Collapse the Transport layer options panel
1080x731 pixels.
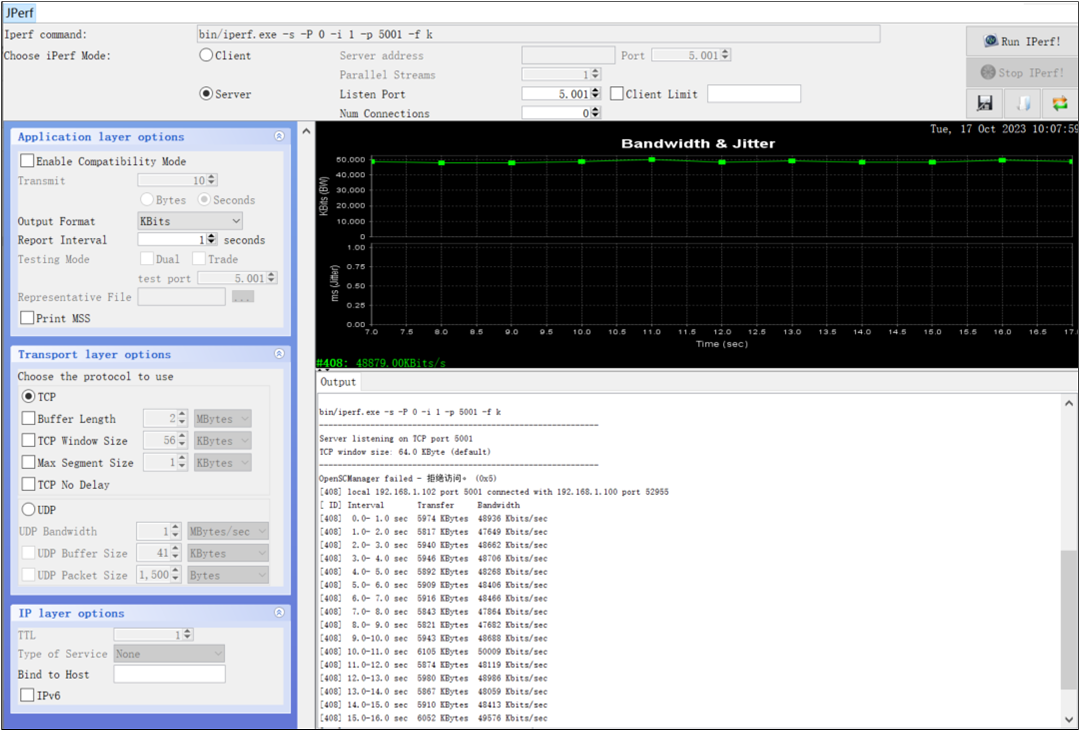[279, 353]
